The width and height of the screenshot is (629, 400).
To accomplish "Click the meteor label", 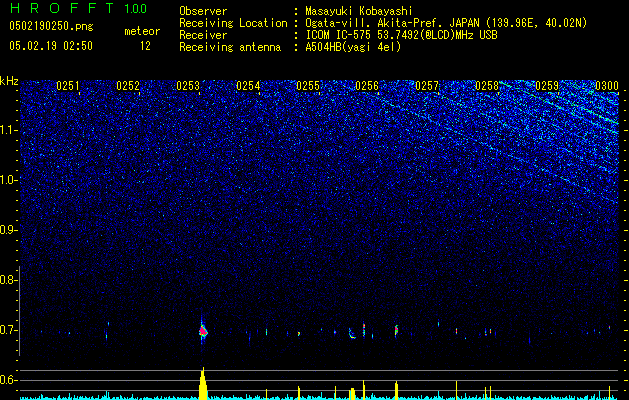I will (142, 31).
